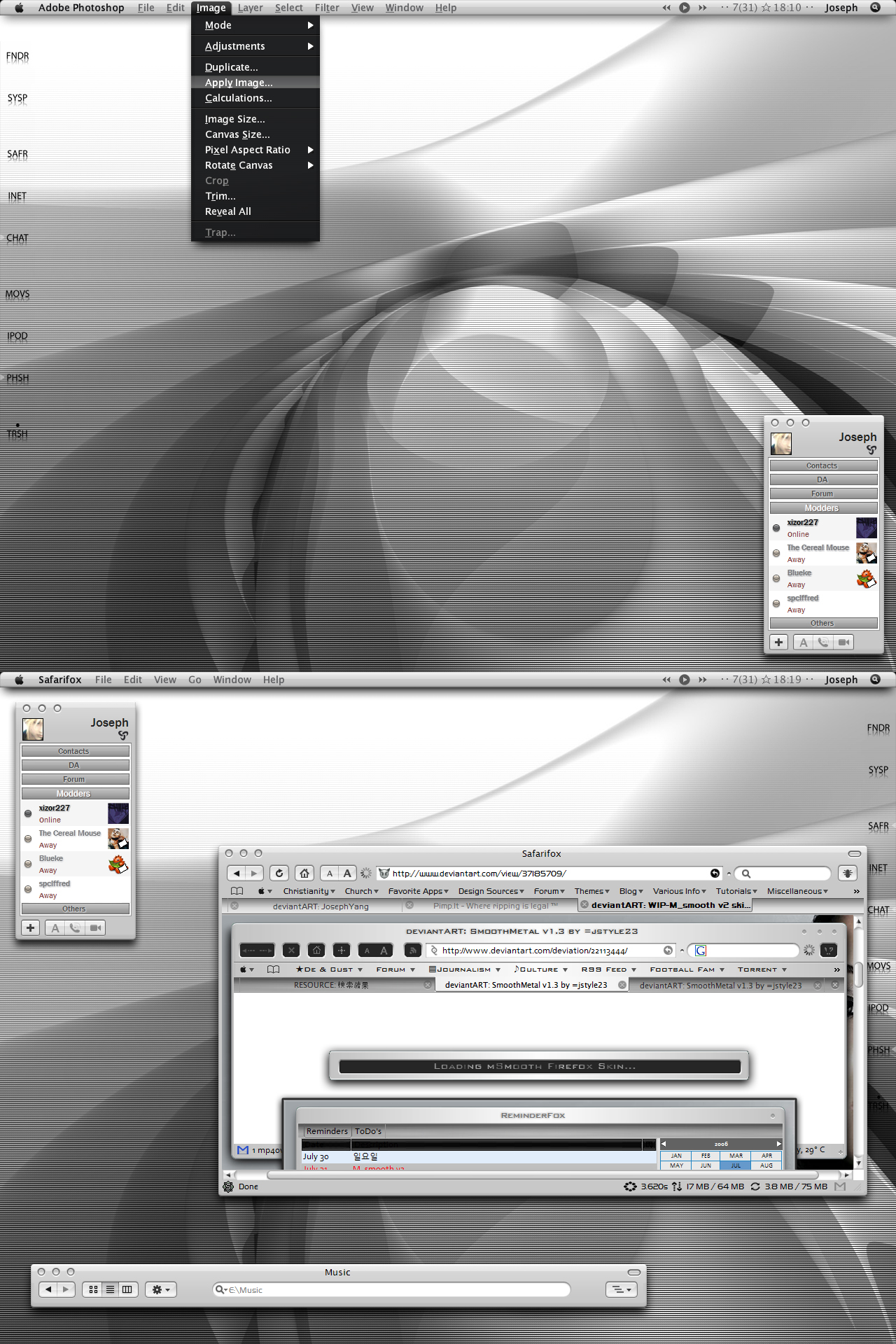
Task: Select xizor227 in Safarifox-desktop buddy list
Action: click(x=76, y=813)
